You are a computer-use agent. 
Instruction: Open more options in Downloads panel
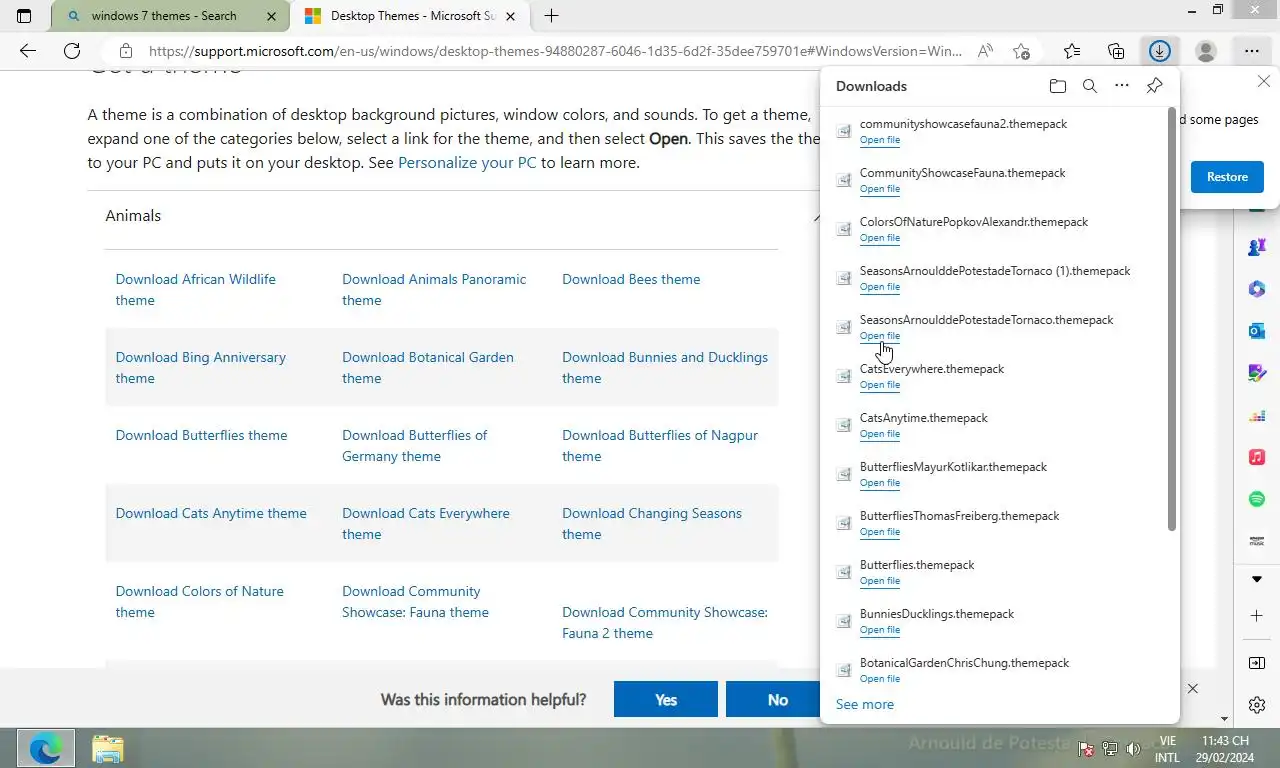pyautogui.click(x=1122, y=86)
